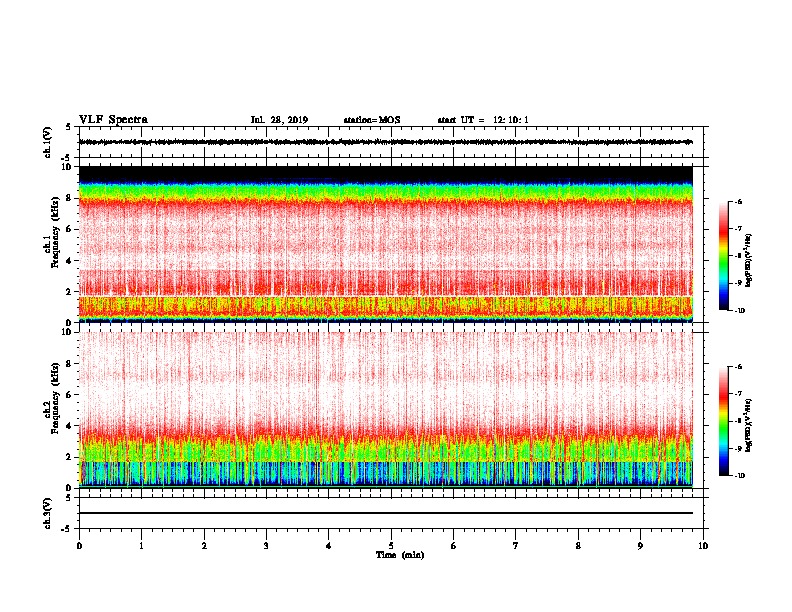Click the "-6" label on upper colorbar

[739, 201]
